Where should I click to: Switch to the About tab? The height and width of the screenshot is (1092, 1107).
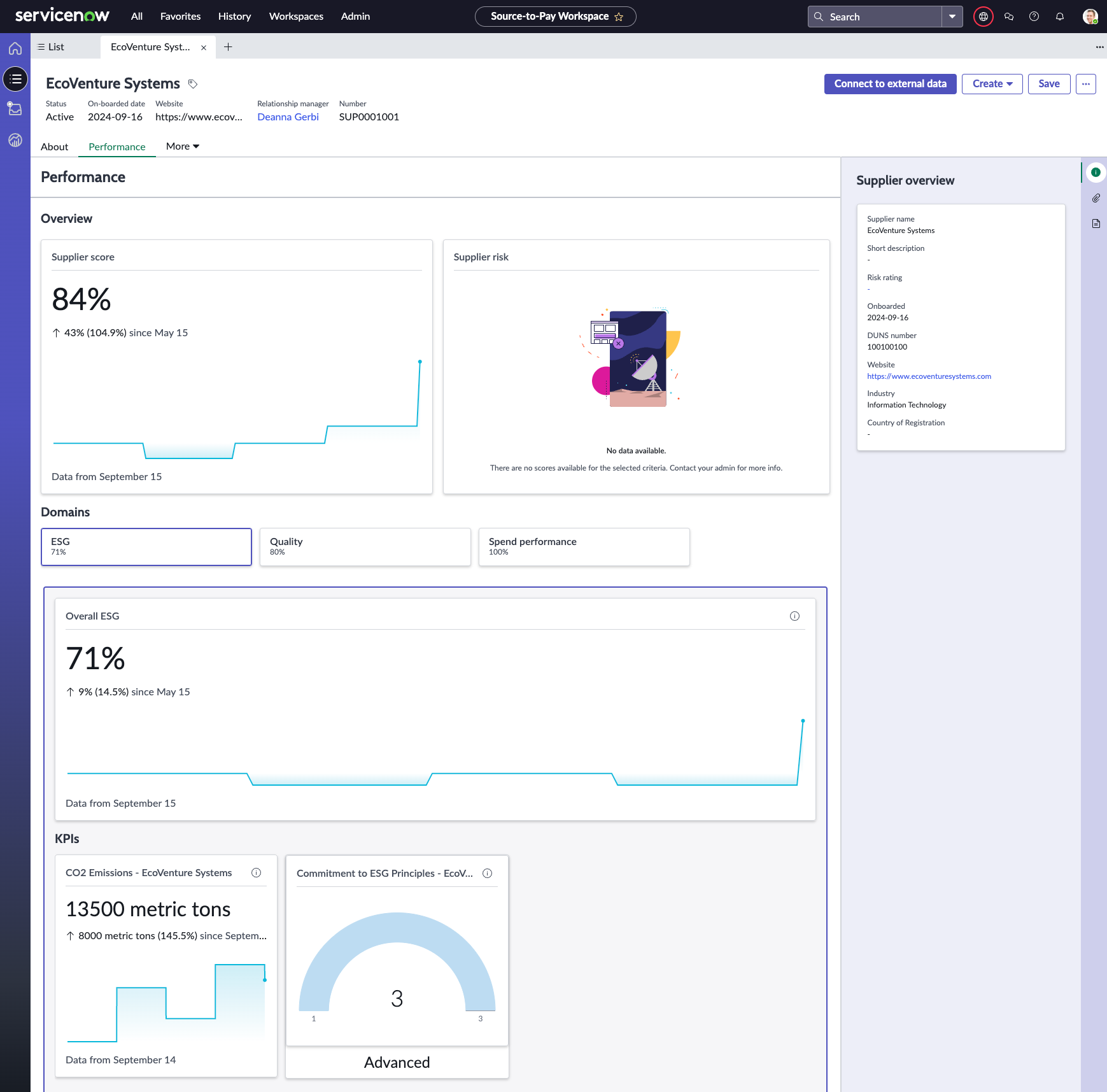coord(55,147)
